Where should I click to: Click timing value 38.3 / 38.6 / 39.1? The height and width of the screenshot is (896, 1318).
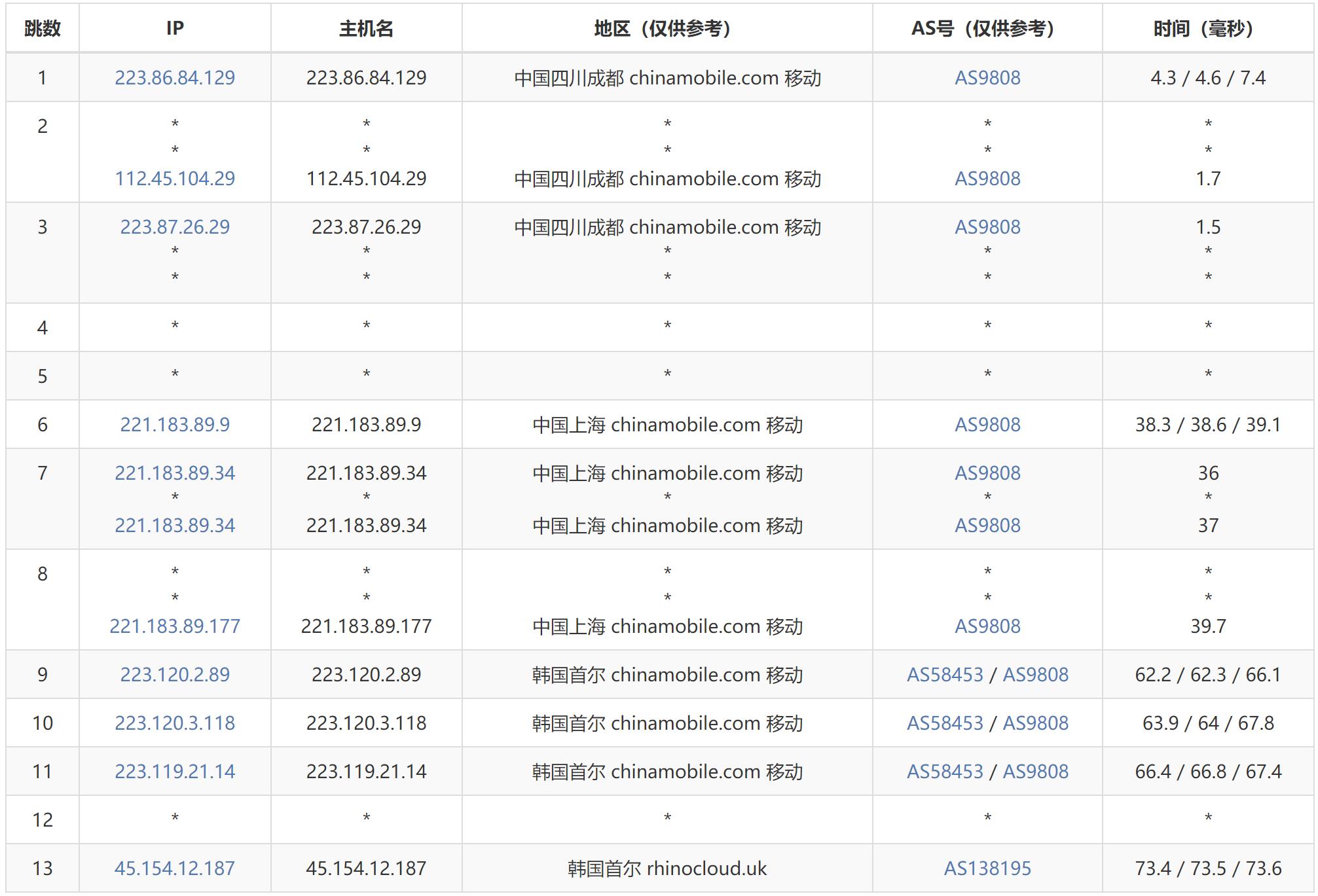pyautogui.click(x=1208, y=425)
